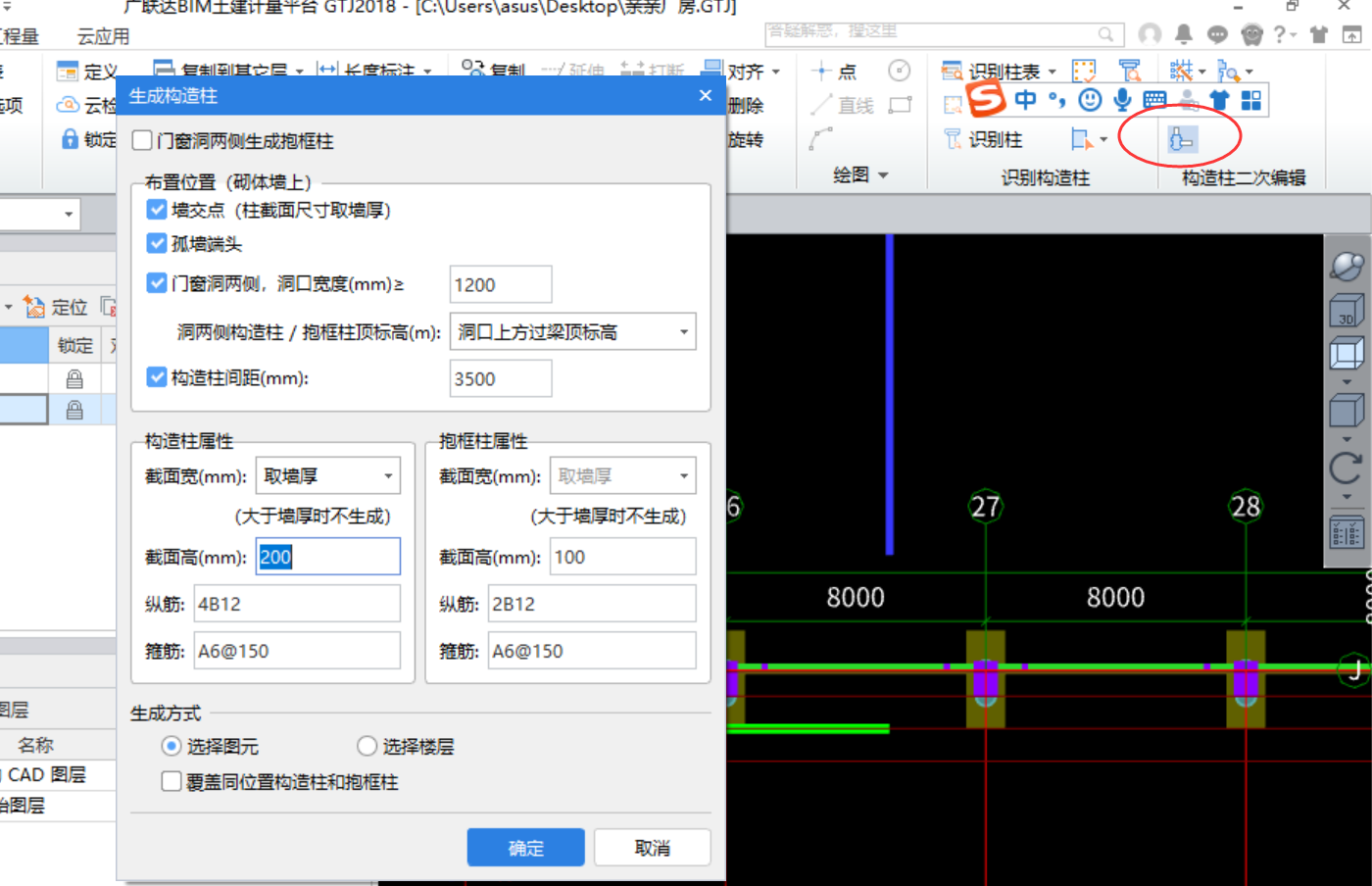Click the 构造柱 截面高 200 input field
1372x886 pixels.
tap(328, 556)
